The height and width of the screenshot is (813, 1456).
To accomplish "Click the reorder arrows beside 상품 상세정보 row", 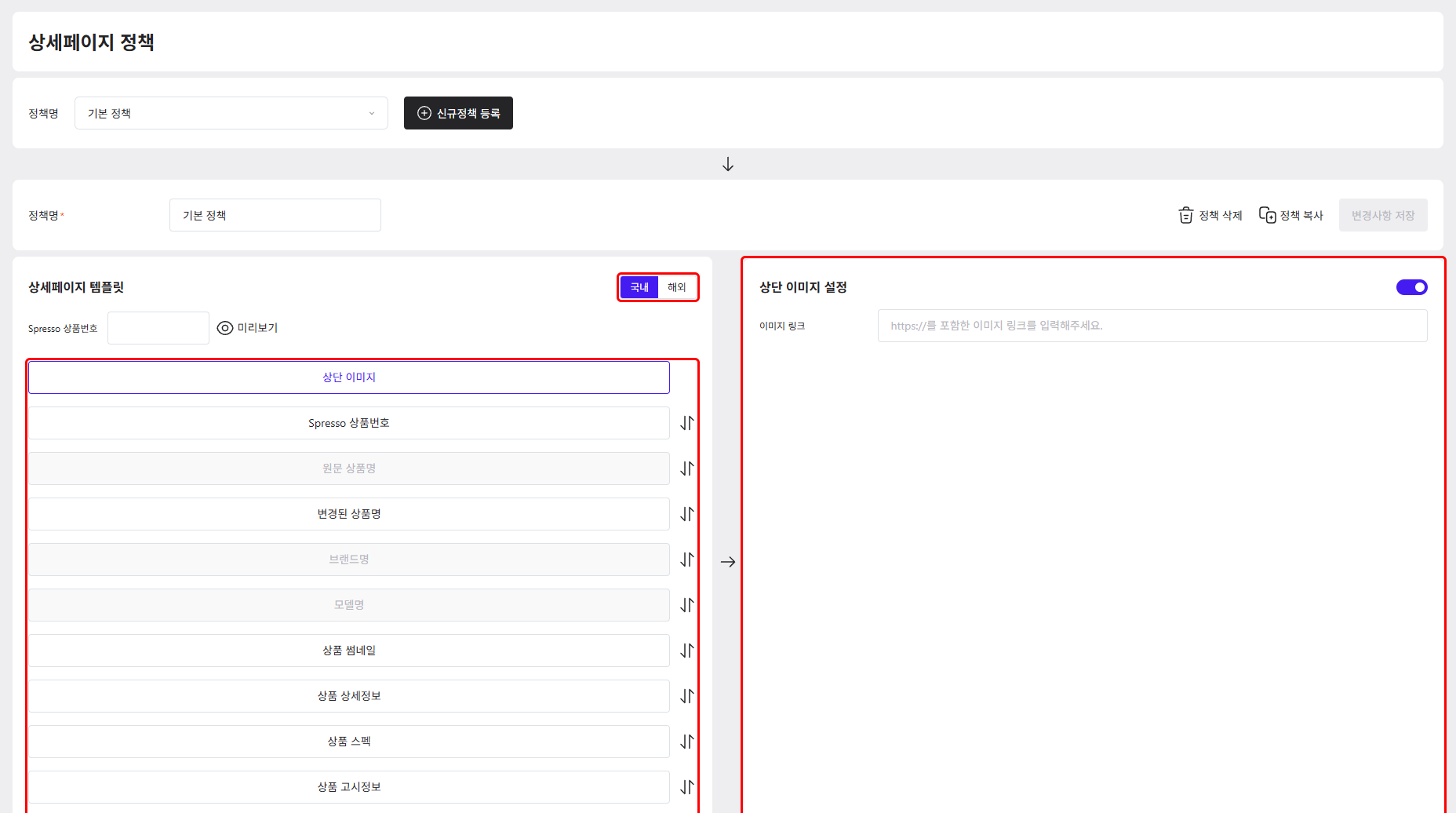I will 687,696.
